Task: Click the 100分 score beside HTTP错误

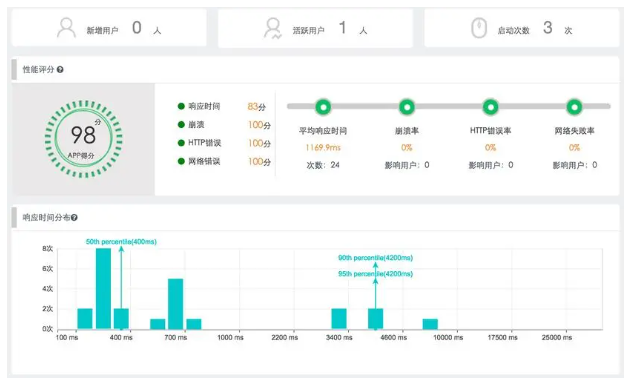Action: pyautogui.click(x=260, y=143)
